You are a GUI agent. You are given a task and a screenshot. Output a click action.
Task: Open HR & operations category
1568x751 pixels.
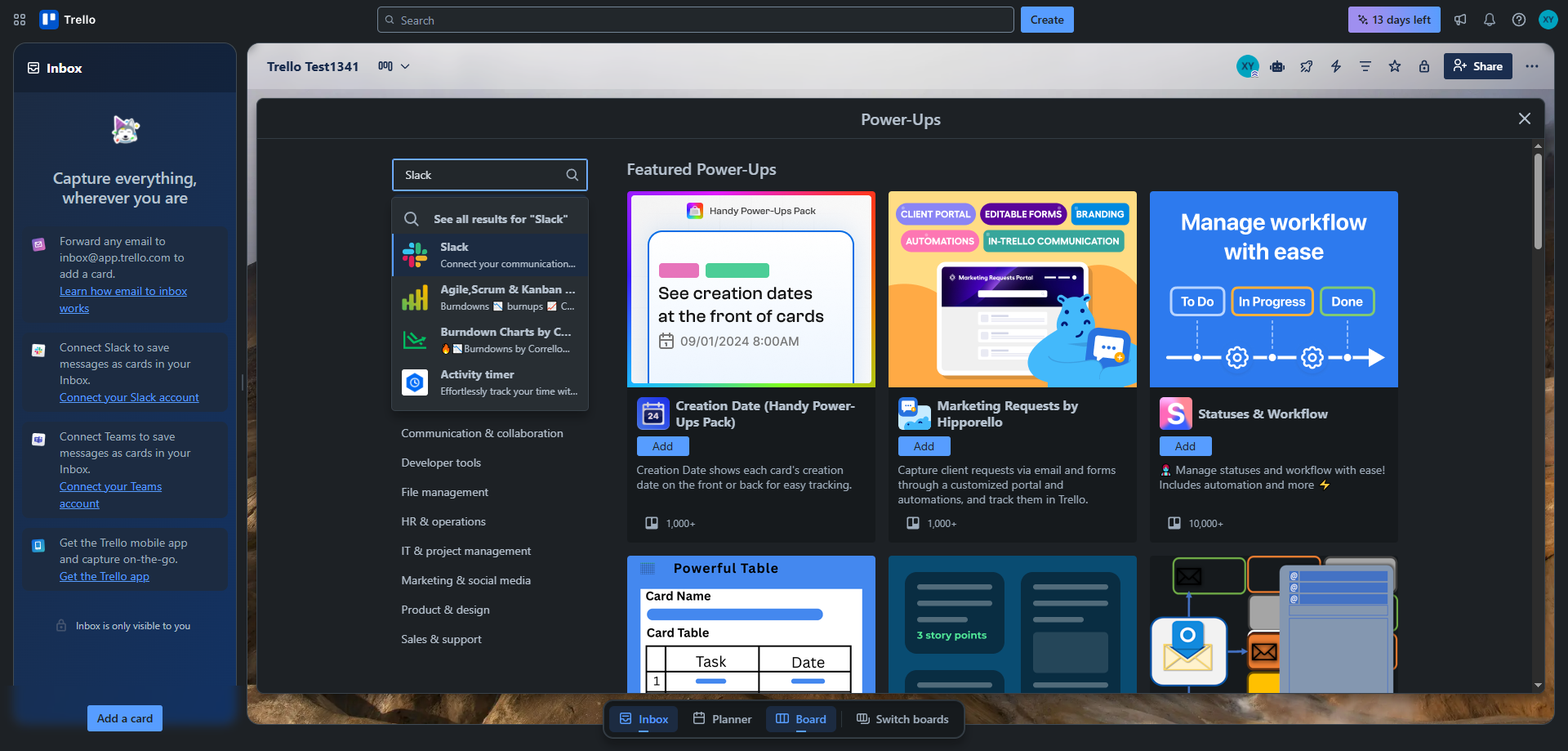coord(443,521)
